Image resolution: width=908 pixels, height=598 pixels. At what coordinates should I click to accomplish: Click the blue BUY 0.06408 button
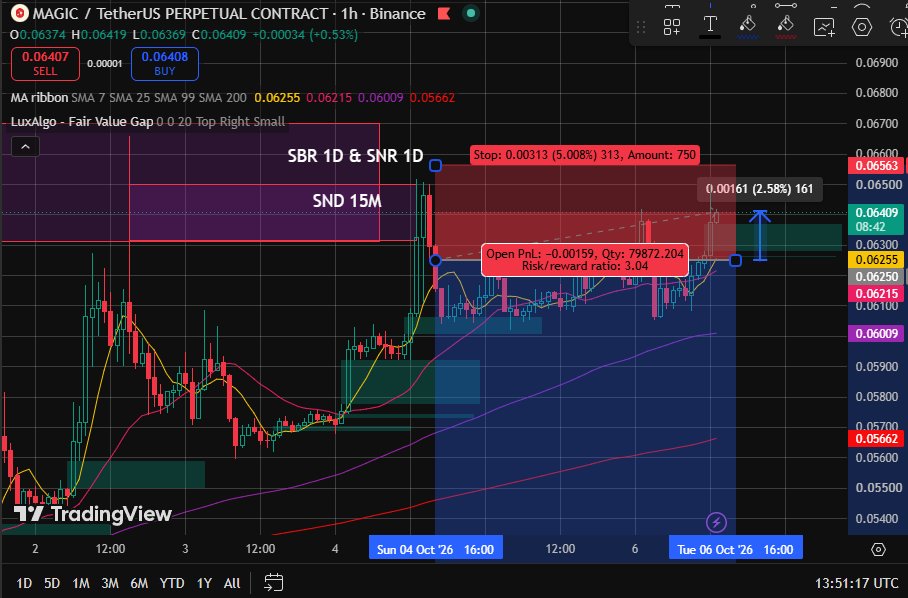(164, 64)
